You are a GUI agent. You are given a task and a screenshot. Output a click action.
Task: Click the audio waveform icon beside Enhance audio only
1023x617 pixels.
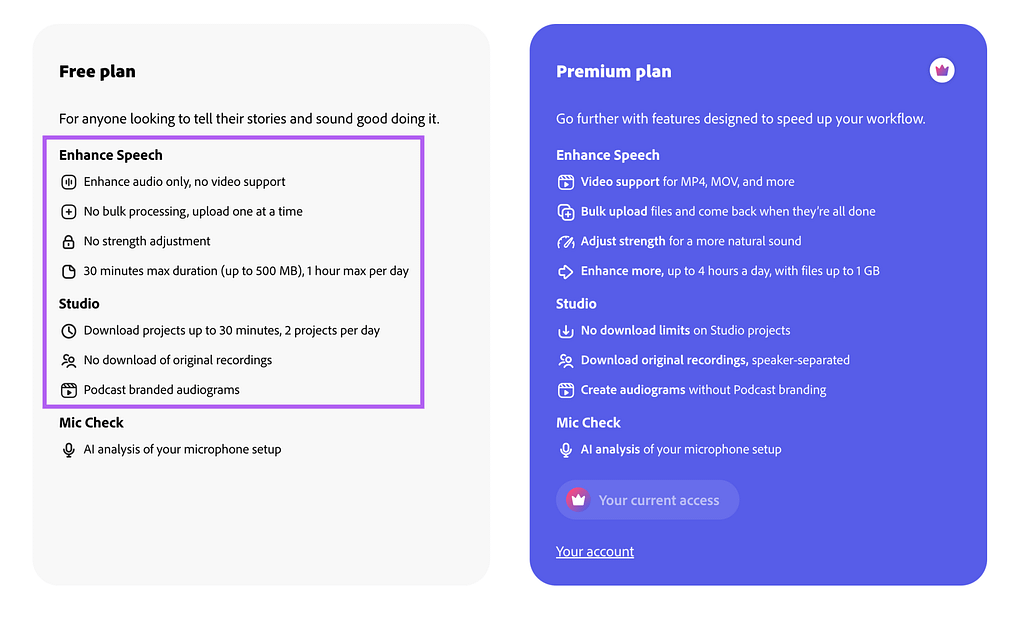[x=69, y=182]
